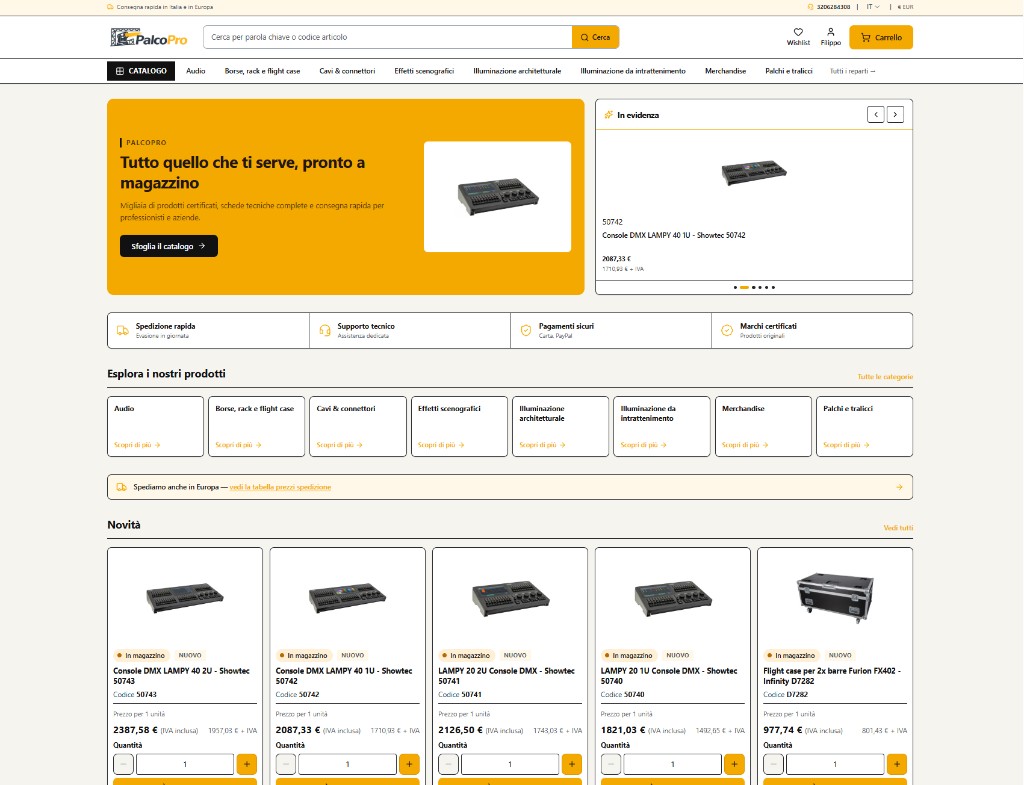The width and height of the screenshot is (1024, 785).
Task: Open the Wishlist heart icon
Action: click(x=798, y=37)
